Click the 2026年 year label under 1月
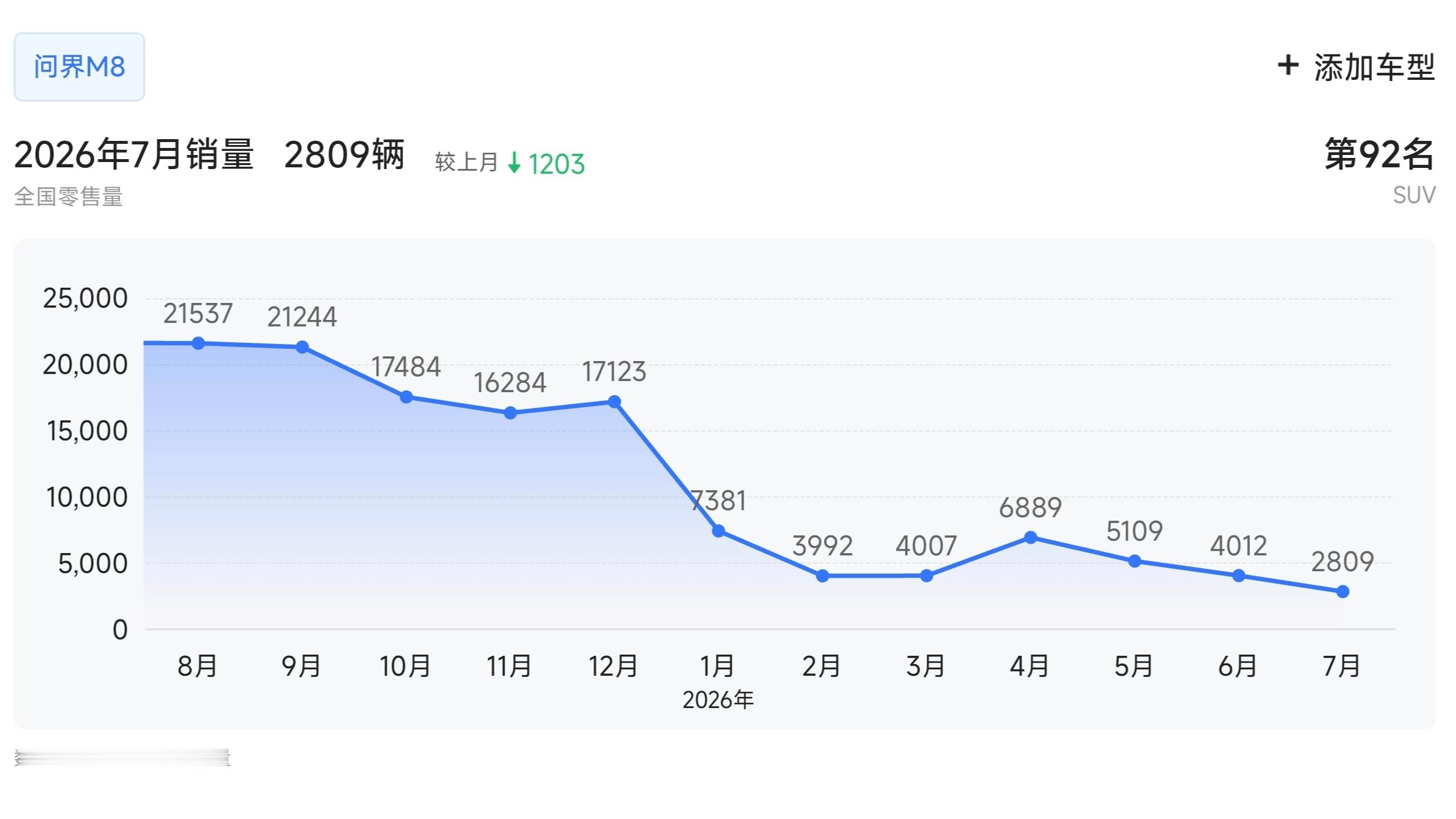 pos(718,700)
